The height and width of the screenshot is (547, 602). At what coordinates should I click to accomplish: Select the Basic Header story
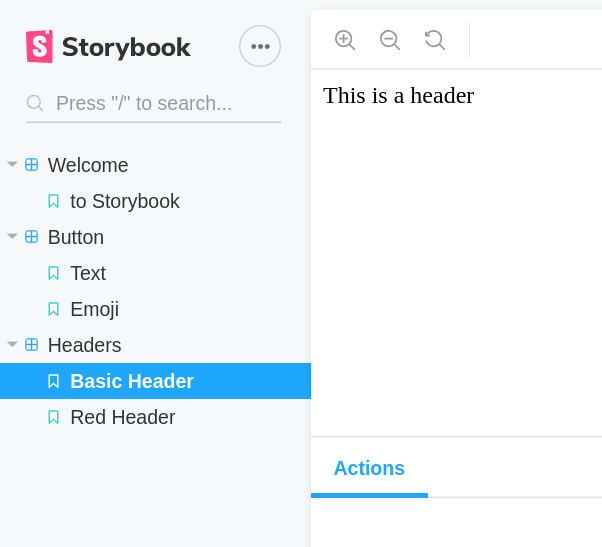pos(155,381)
